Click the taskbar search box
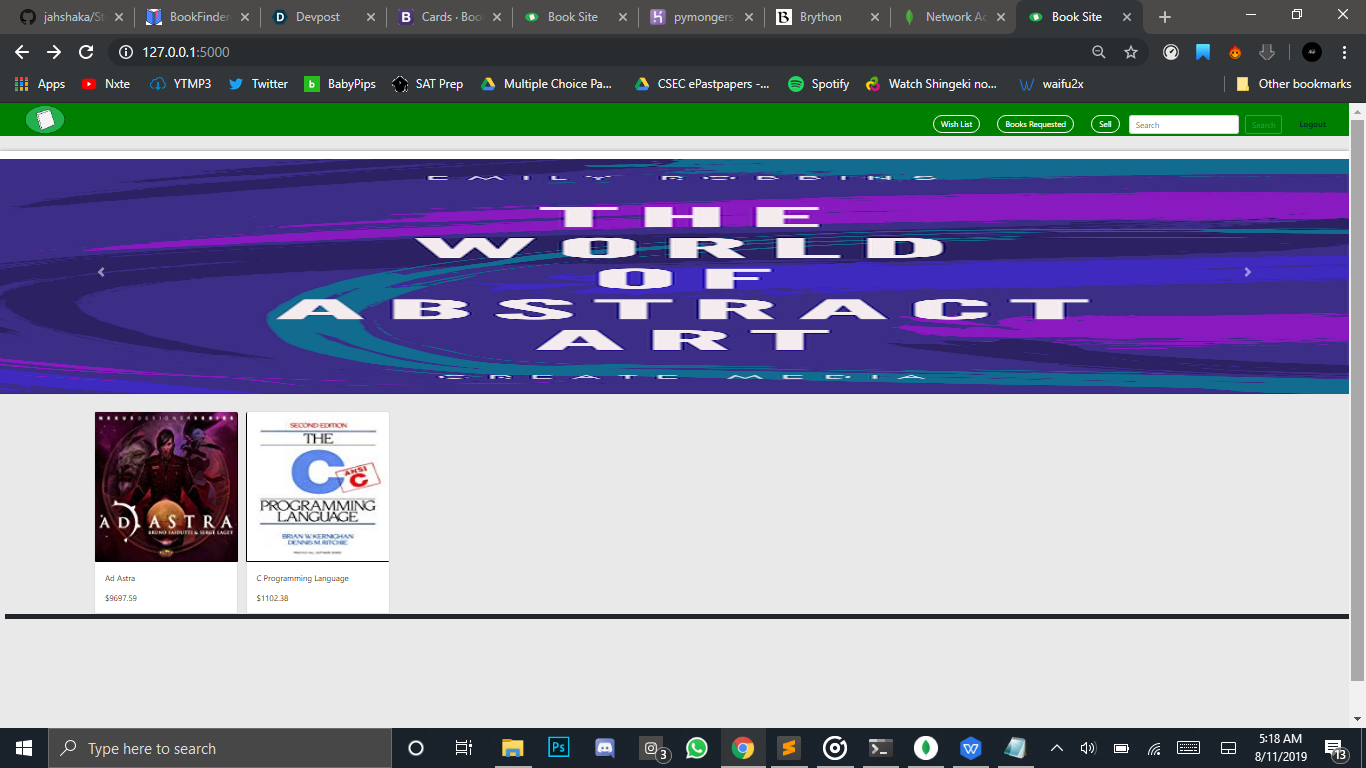1366x768 pixels. (x=220, y=748)
